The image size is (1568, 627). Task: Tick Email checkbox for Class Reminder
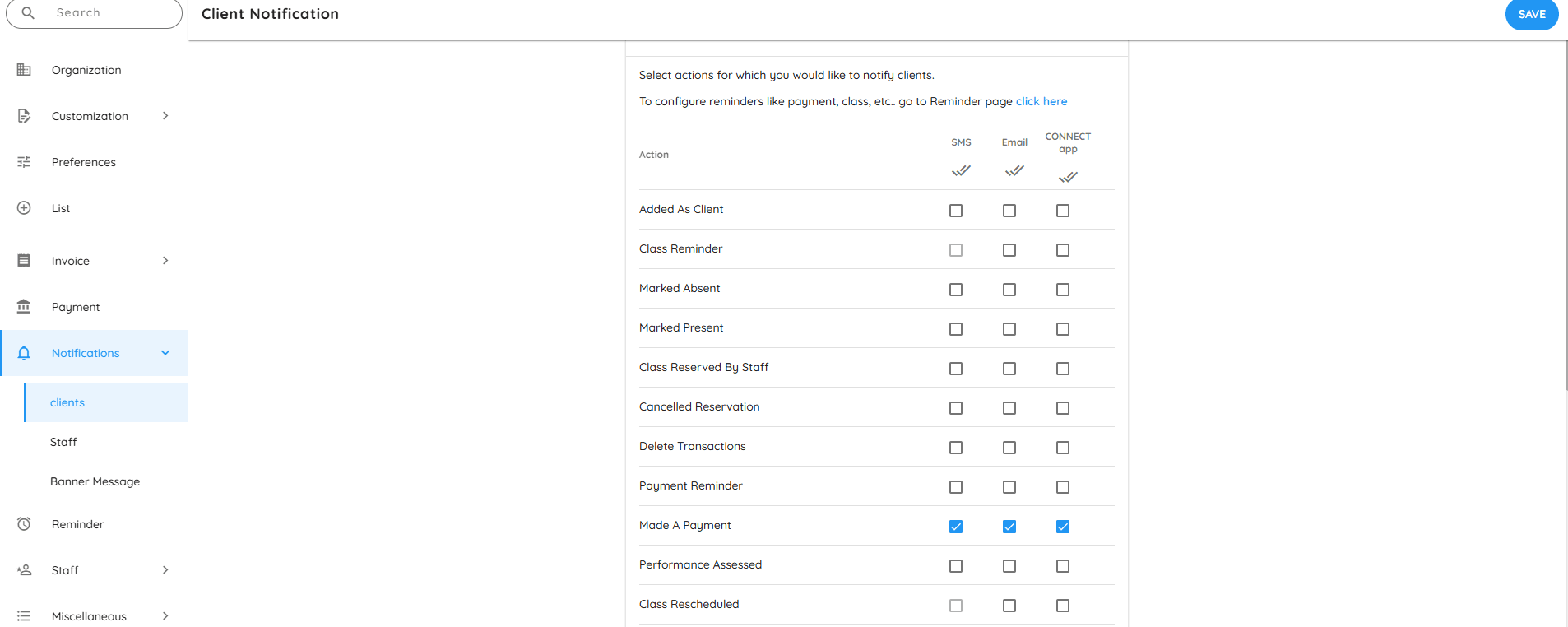1009,250
